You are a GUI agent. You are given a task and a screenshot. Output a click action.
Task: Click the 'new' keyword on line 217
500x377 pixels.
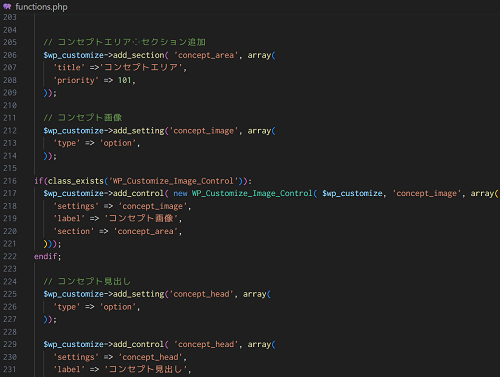pos(180,194)
